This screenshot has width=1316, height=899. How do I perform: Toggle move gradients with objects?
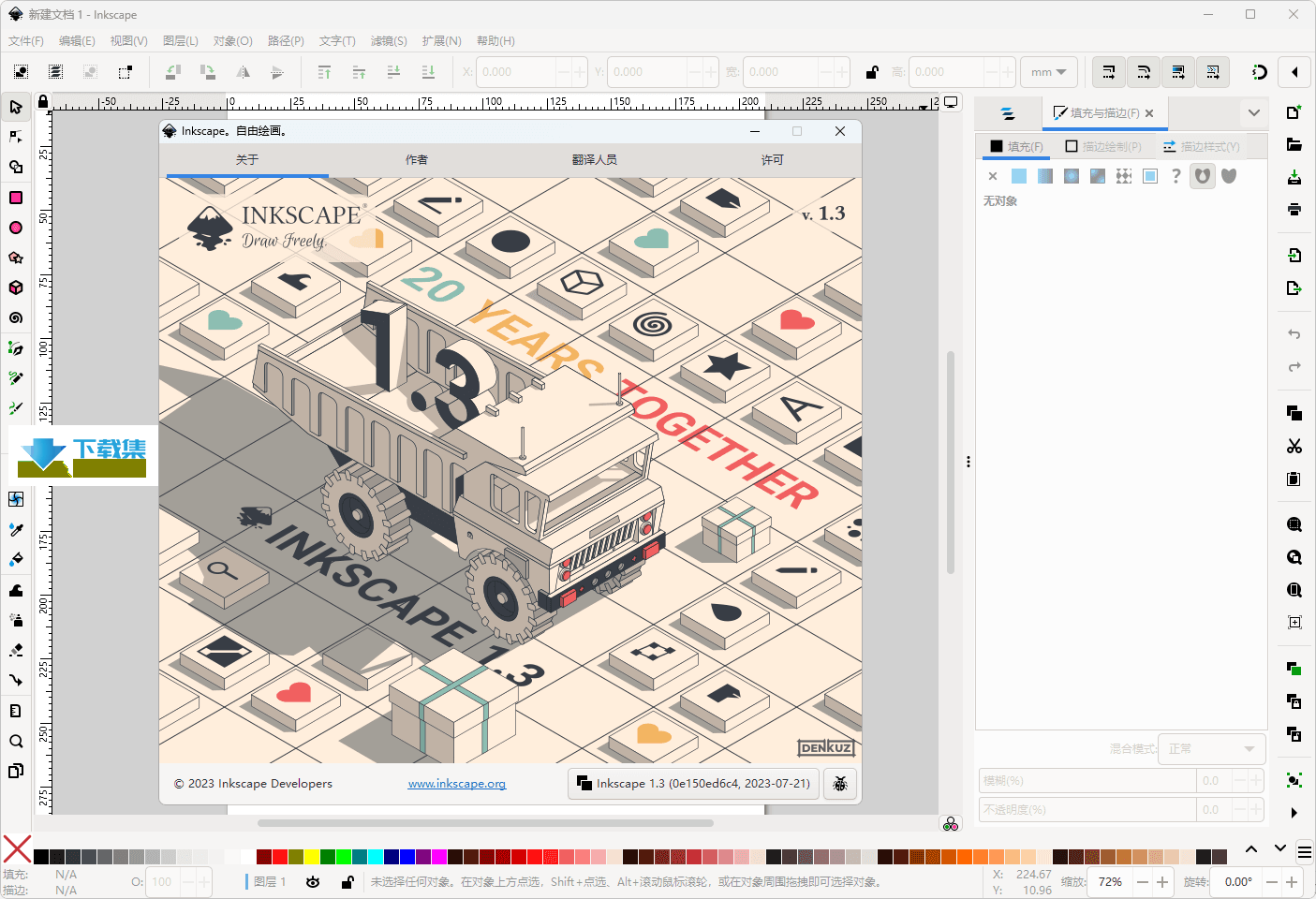(1178, 72)
